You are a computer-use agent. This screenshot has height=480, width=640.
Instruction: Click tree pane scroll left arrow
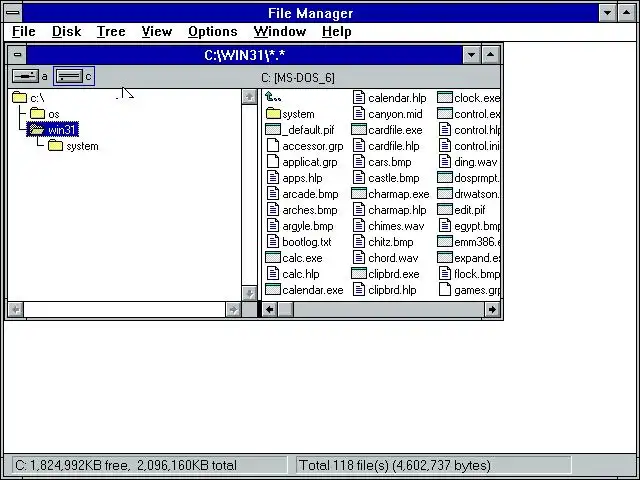point(16,310)
